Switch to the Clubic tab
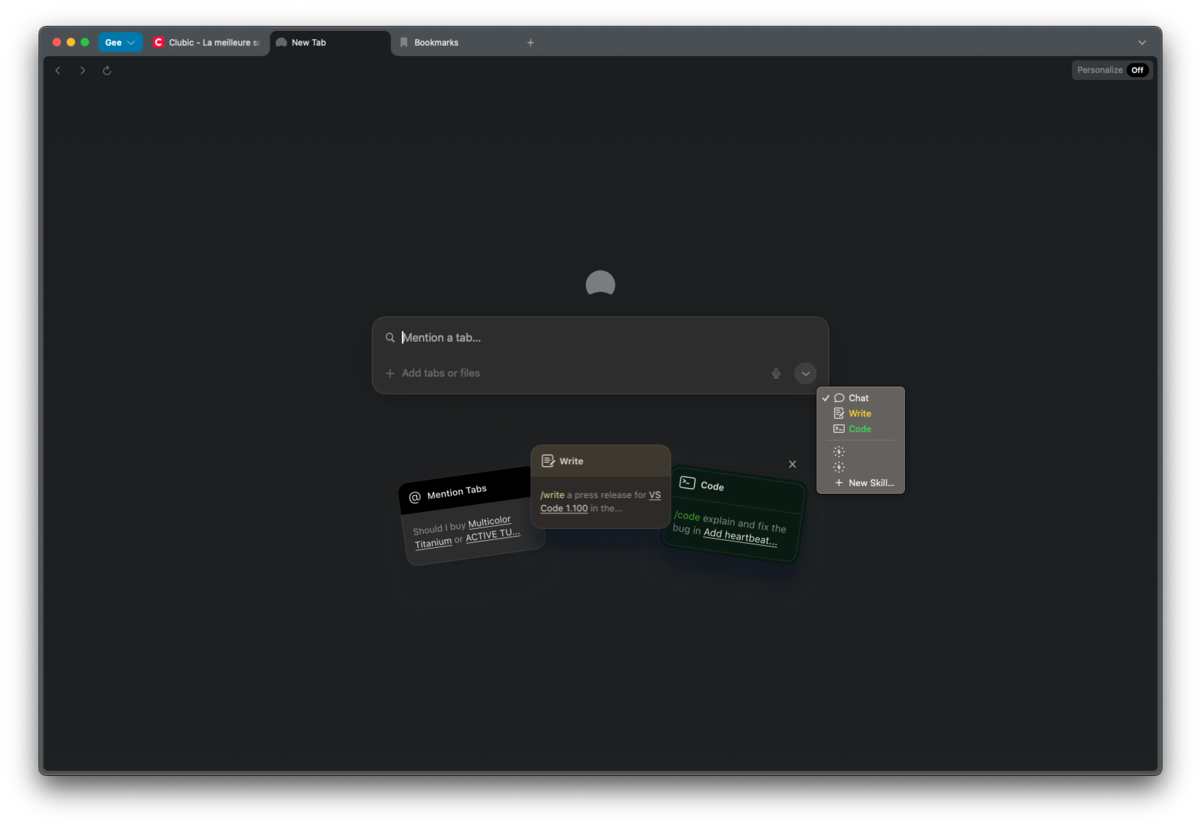This screenshot has width=1200, height=827. (207, 43)
